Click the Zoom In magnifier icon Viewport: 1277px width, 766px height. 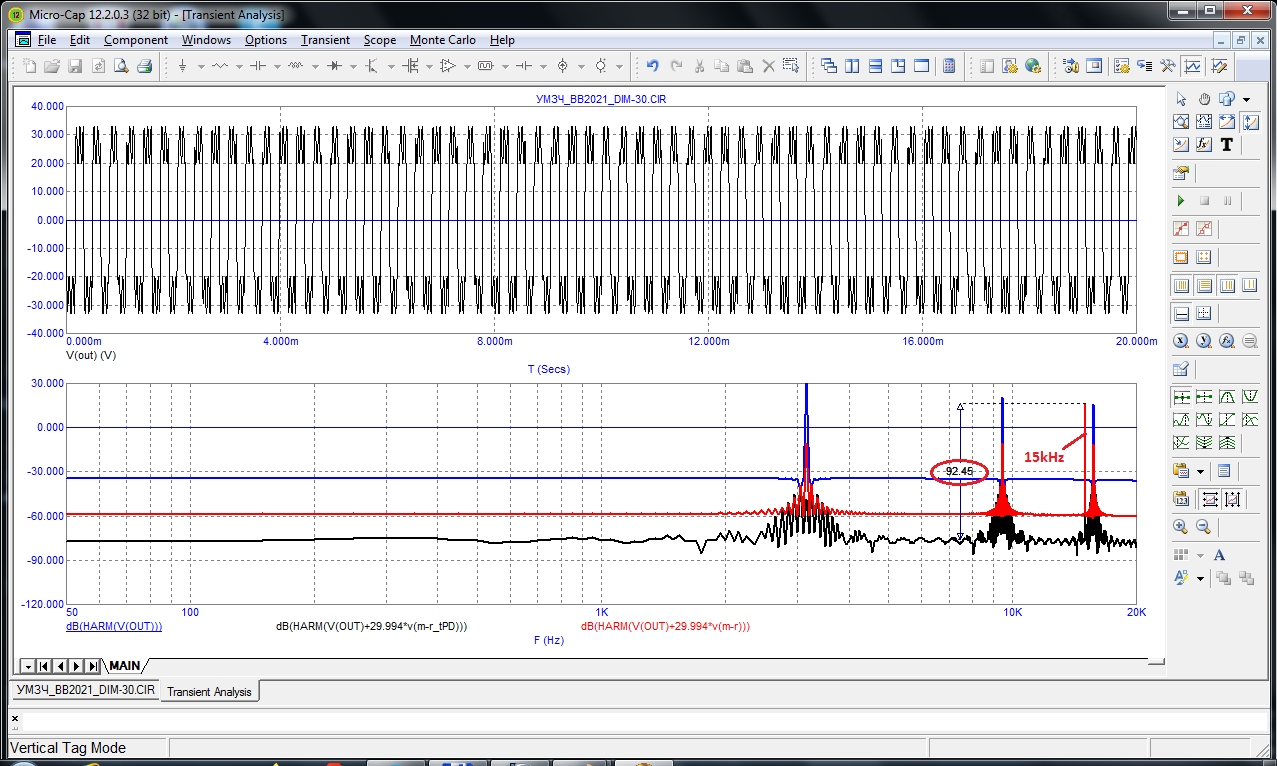pyautogui.click(x=1181, y=526)
